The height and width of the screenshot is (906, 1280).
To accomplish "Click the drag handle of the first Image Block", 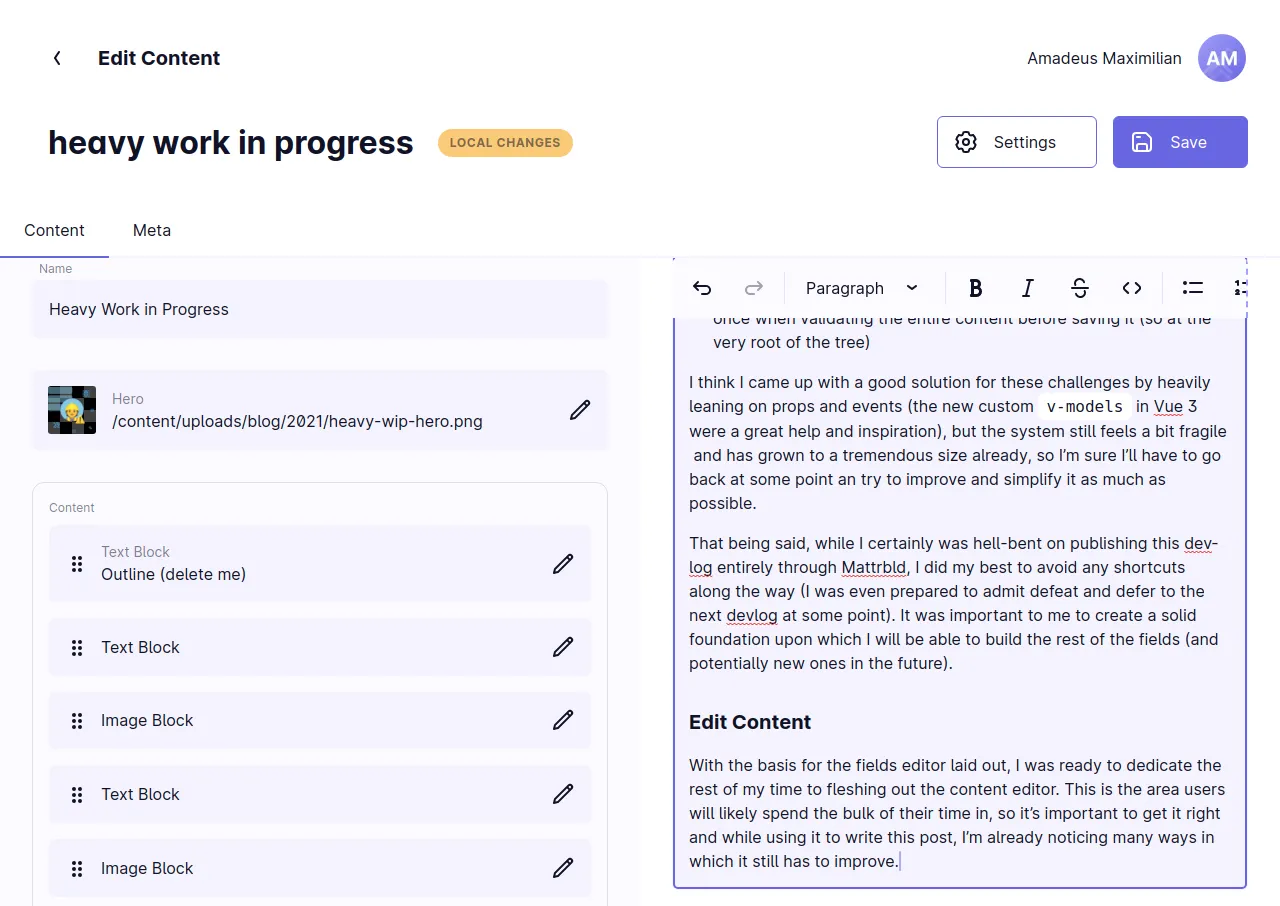I will (x=76, y=720).
